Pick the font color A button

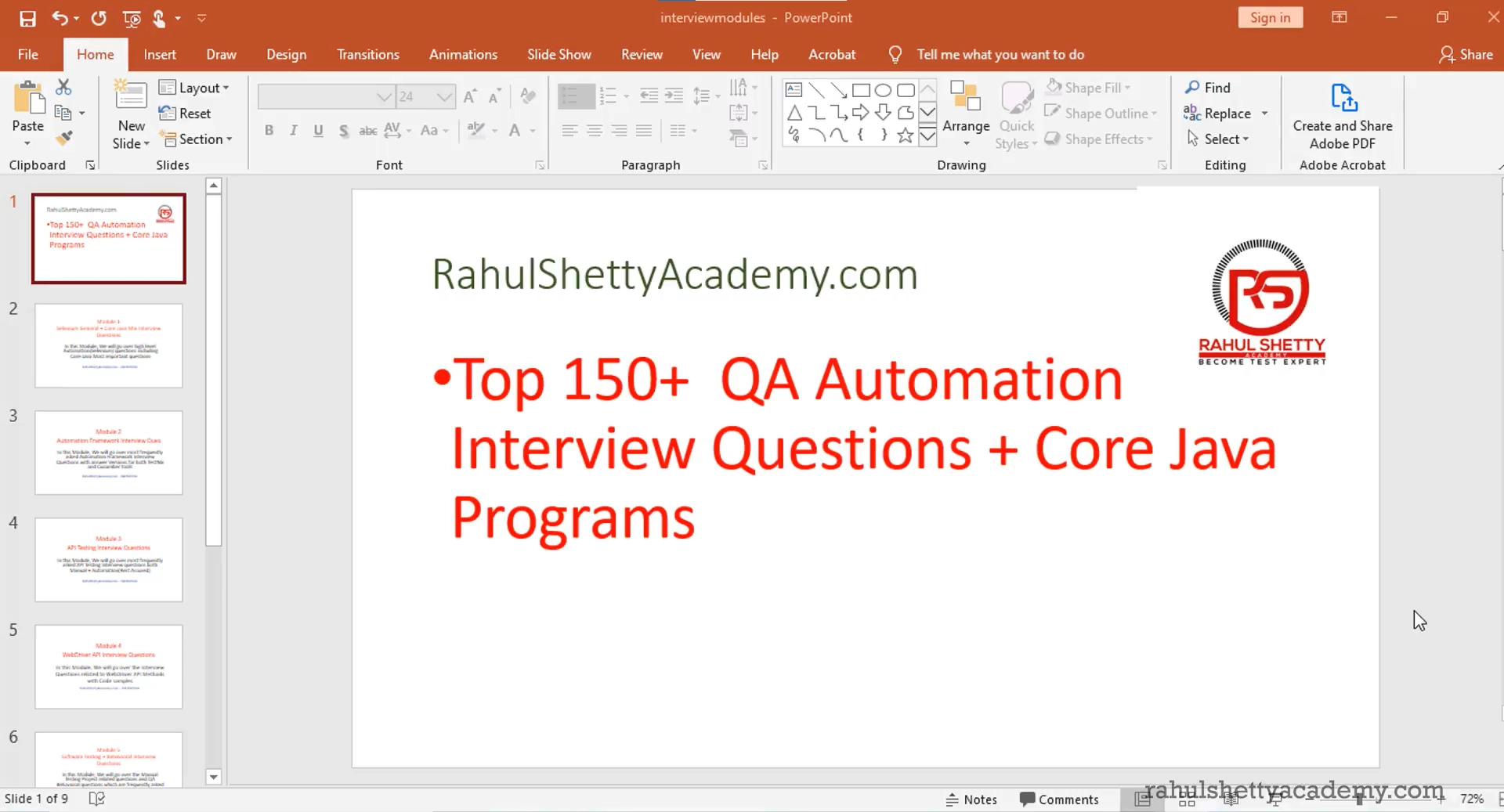point(515,130)
